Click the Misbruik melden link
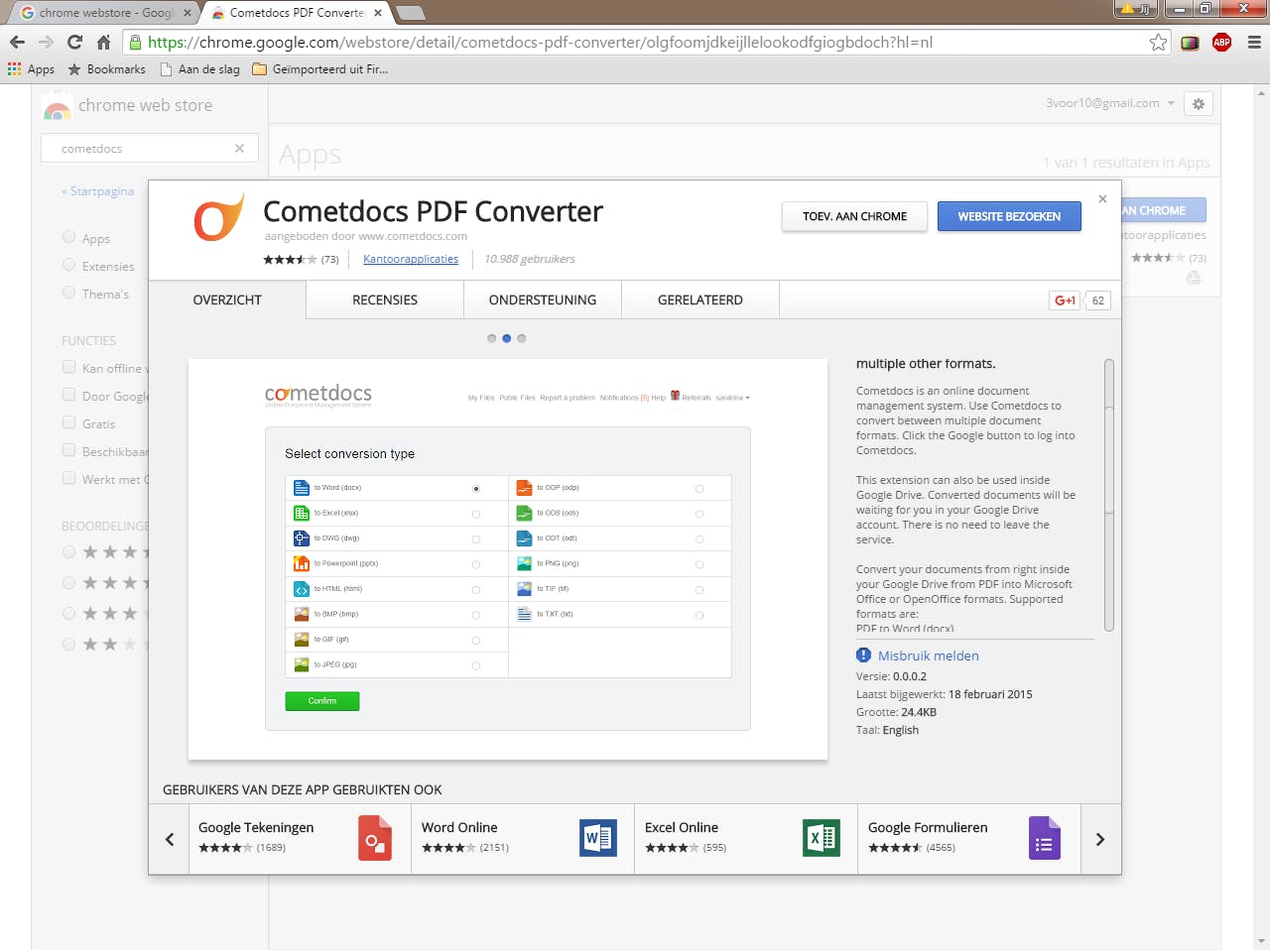 (x=929, y=655)
